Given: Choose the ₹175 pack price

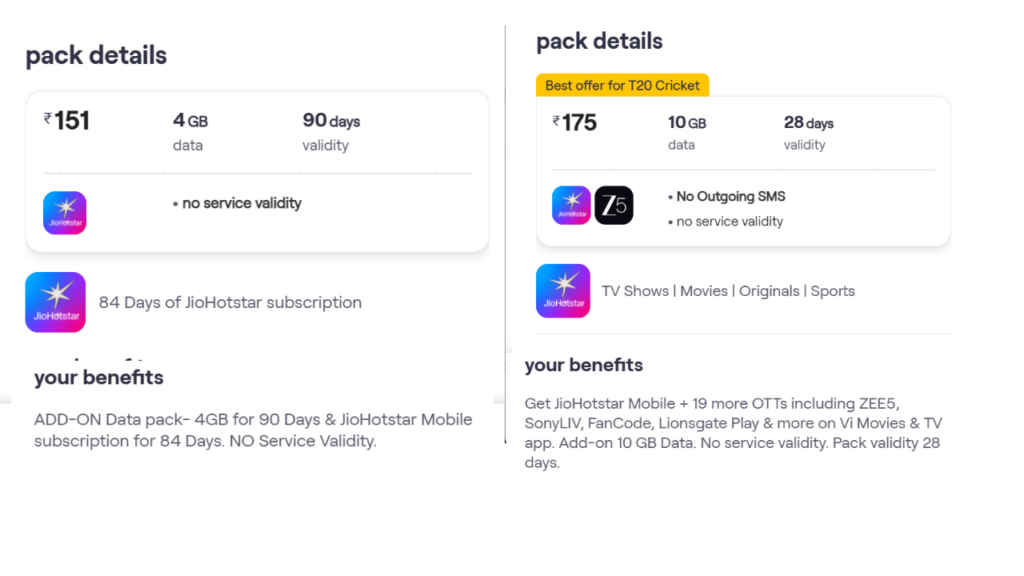Looking at the screenshot, I should 575,123.
